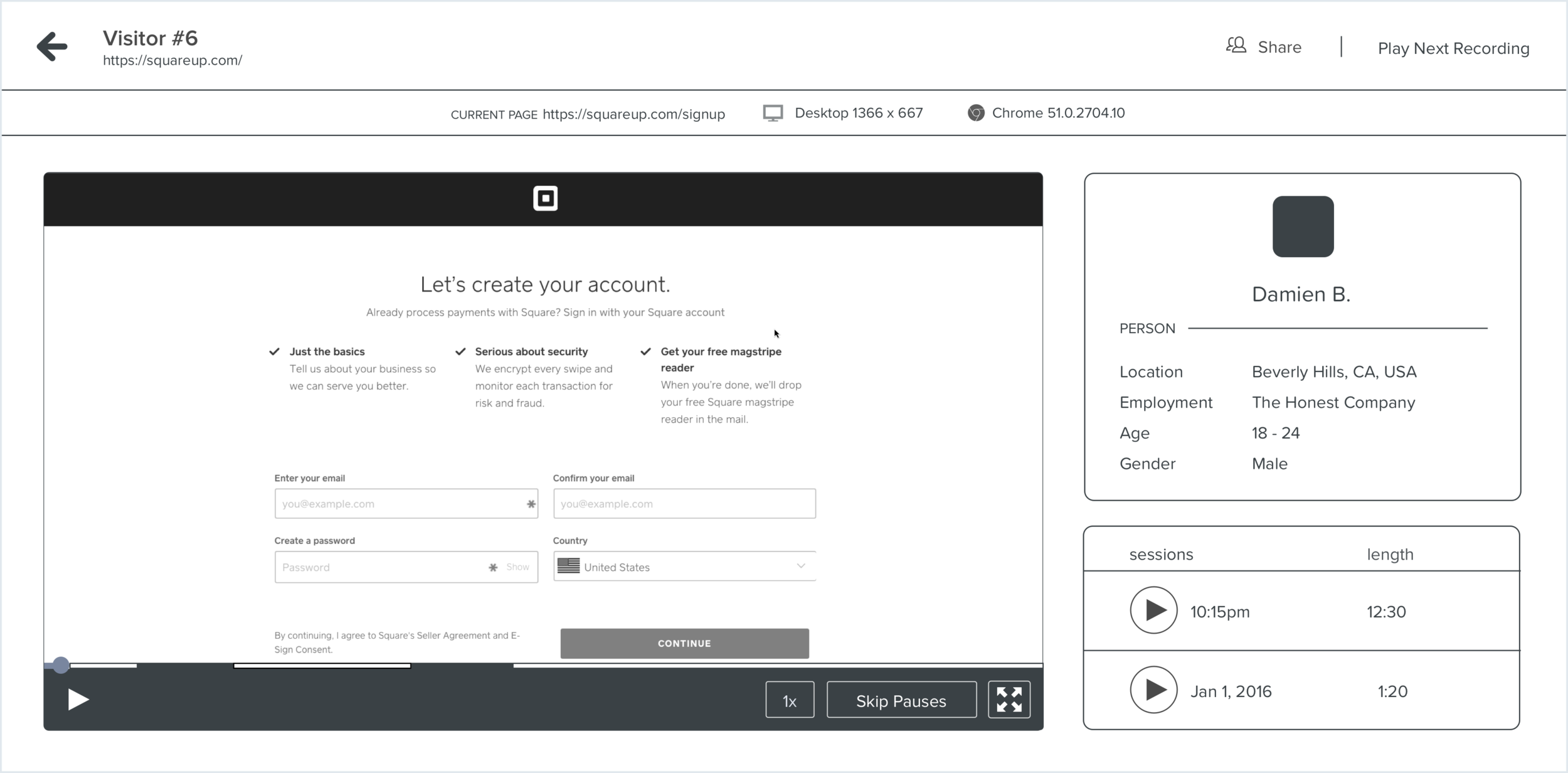Click the 'Get your free magstripe reader' checkmark
The height and width of the screenshot is (773, 1568).
click(x=645, y=351)
